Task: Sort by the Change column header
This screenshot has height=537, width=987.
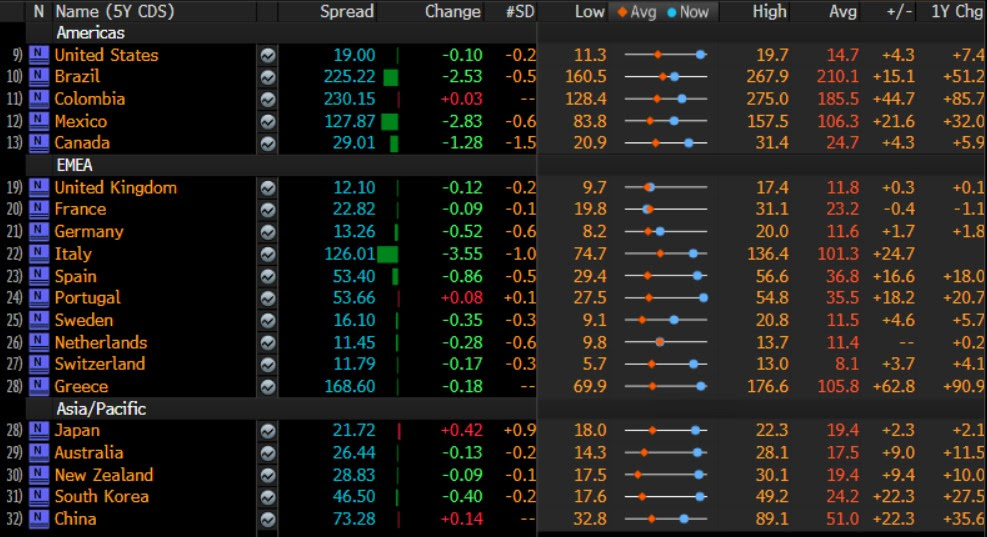Action: (x=453, y=11)
